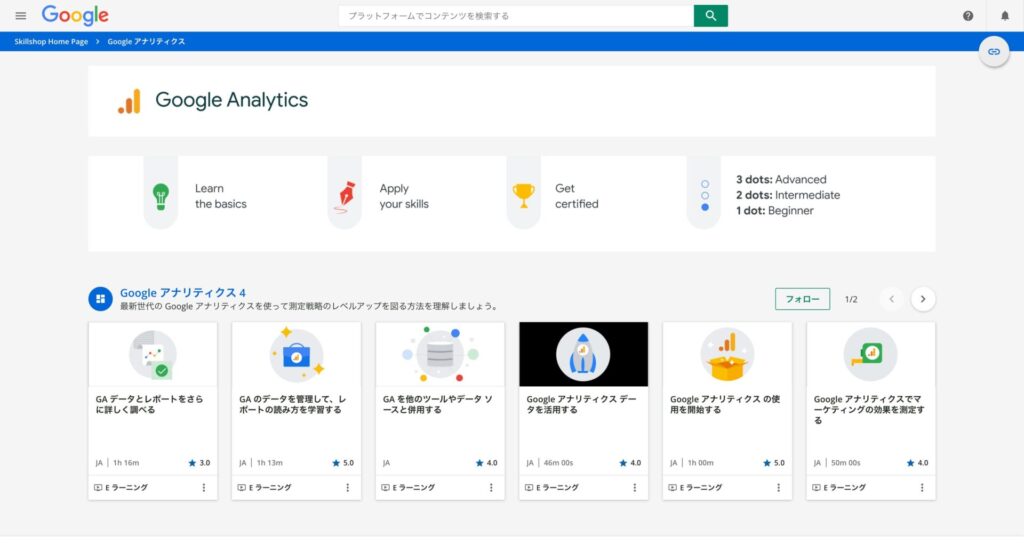Open options menu for GA データとレポート course
The image size is (1024, 551).
click(x=204, y=487)
